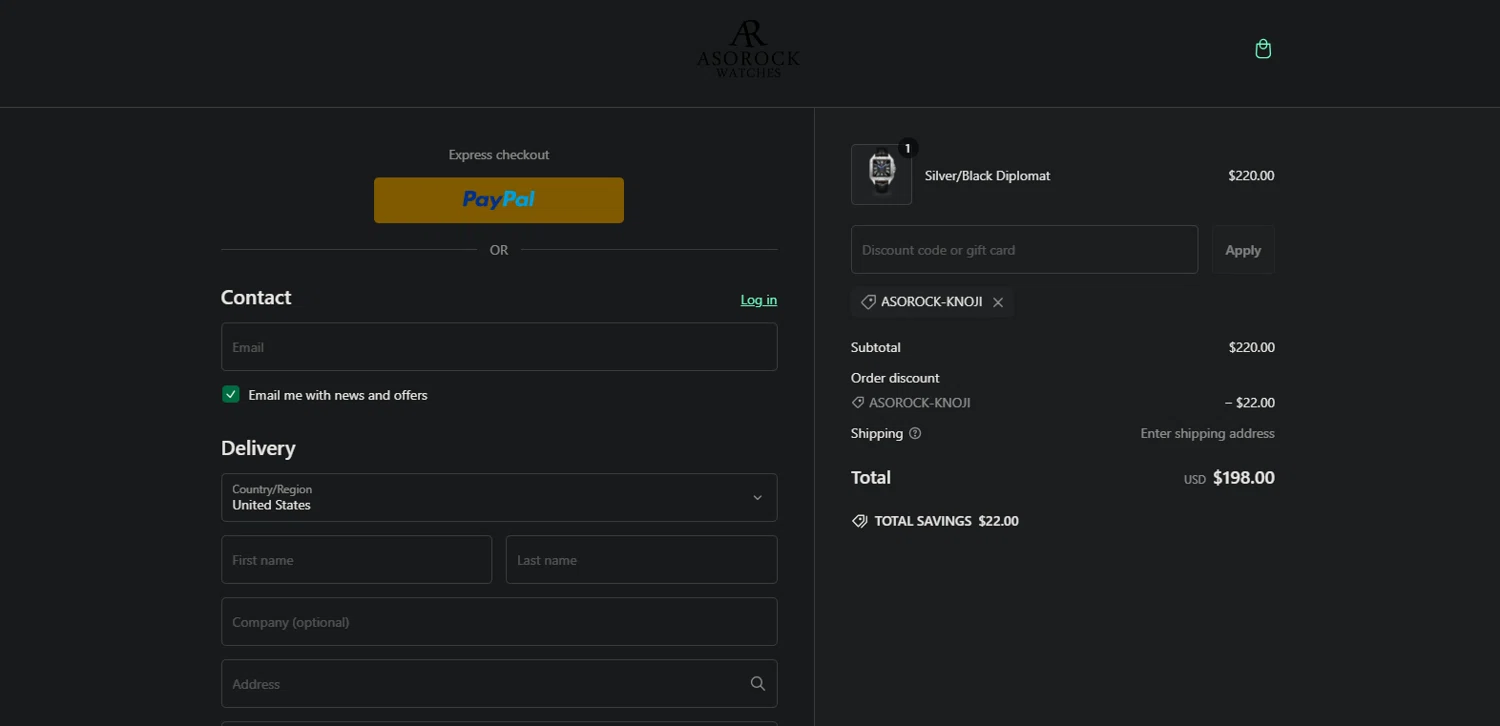Focus the Email input field
Image resolution: width=1500 pixels, height=726 pixels.
point(498,347)
